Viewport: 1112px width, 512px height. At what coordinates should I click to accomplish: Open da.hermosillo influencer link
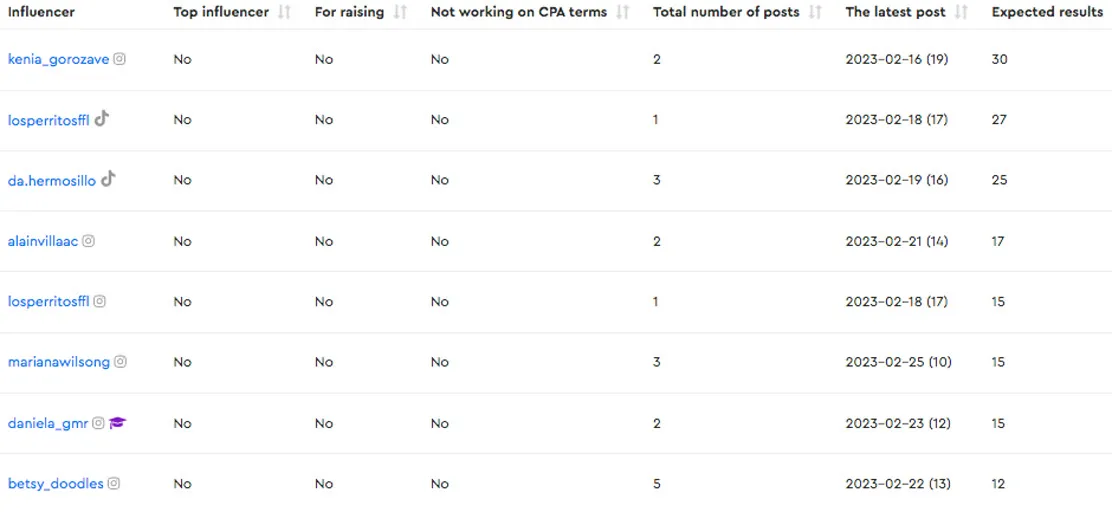click(52, 181)
